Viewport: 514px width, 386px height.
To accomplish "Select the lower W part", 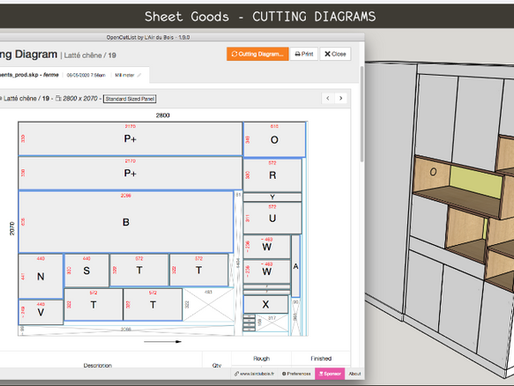I will [x=267, y=272].
